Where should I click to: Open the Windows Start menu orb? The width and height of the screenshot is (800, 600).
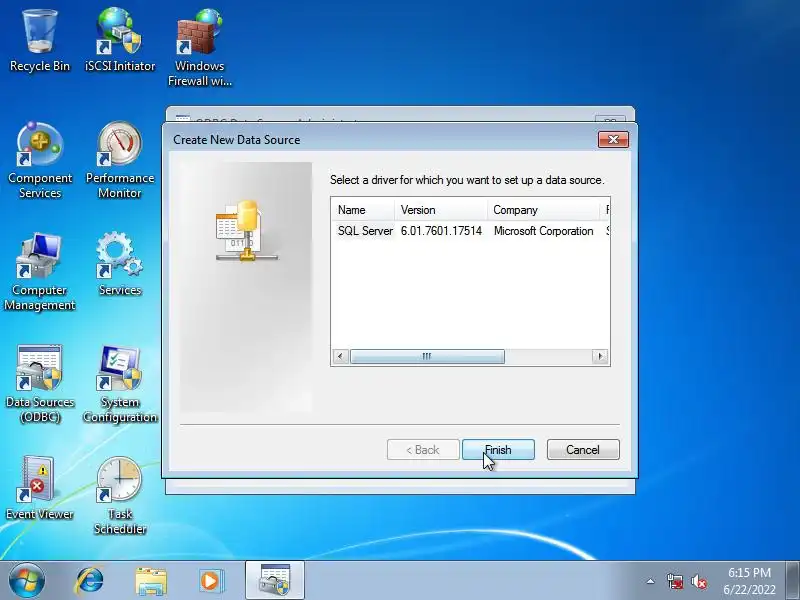[27, 581]
